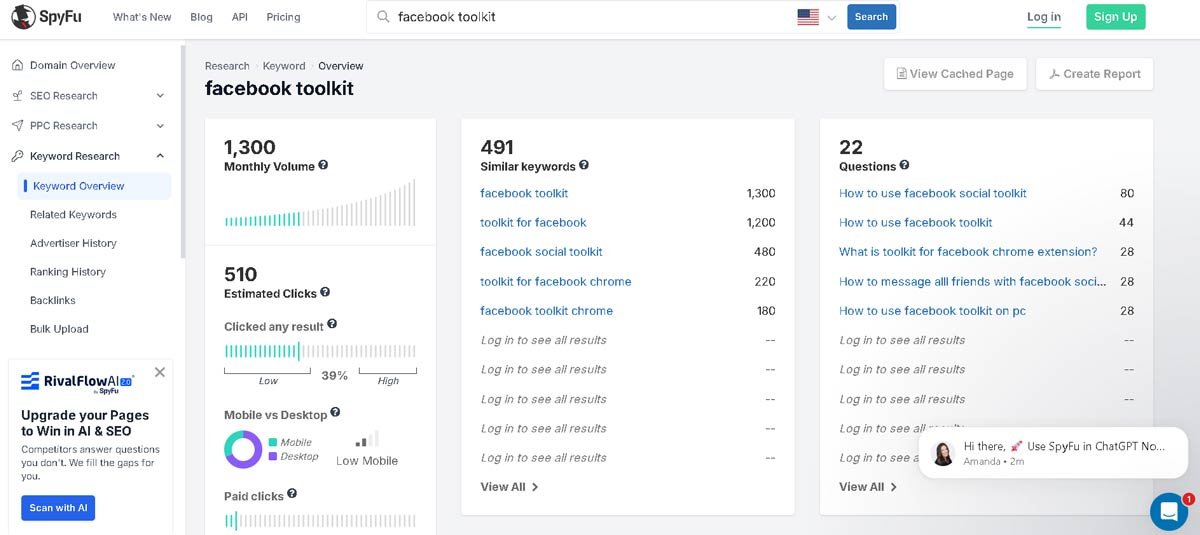Image resolution: width=1200 pixels, height=535 pixels.
Task: Click the monthly volume bar chart
Action: point(320,204)
